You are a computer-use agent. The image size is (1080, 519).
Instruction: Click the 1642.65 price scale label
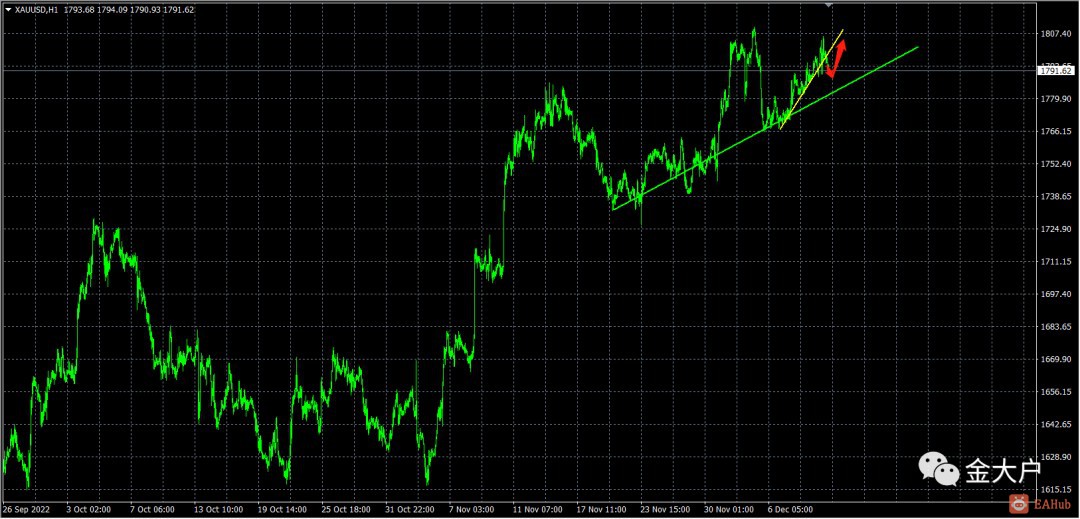click(x=1055, y=424)
